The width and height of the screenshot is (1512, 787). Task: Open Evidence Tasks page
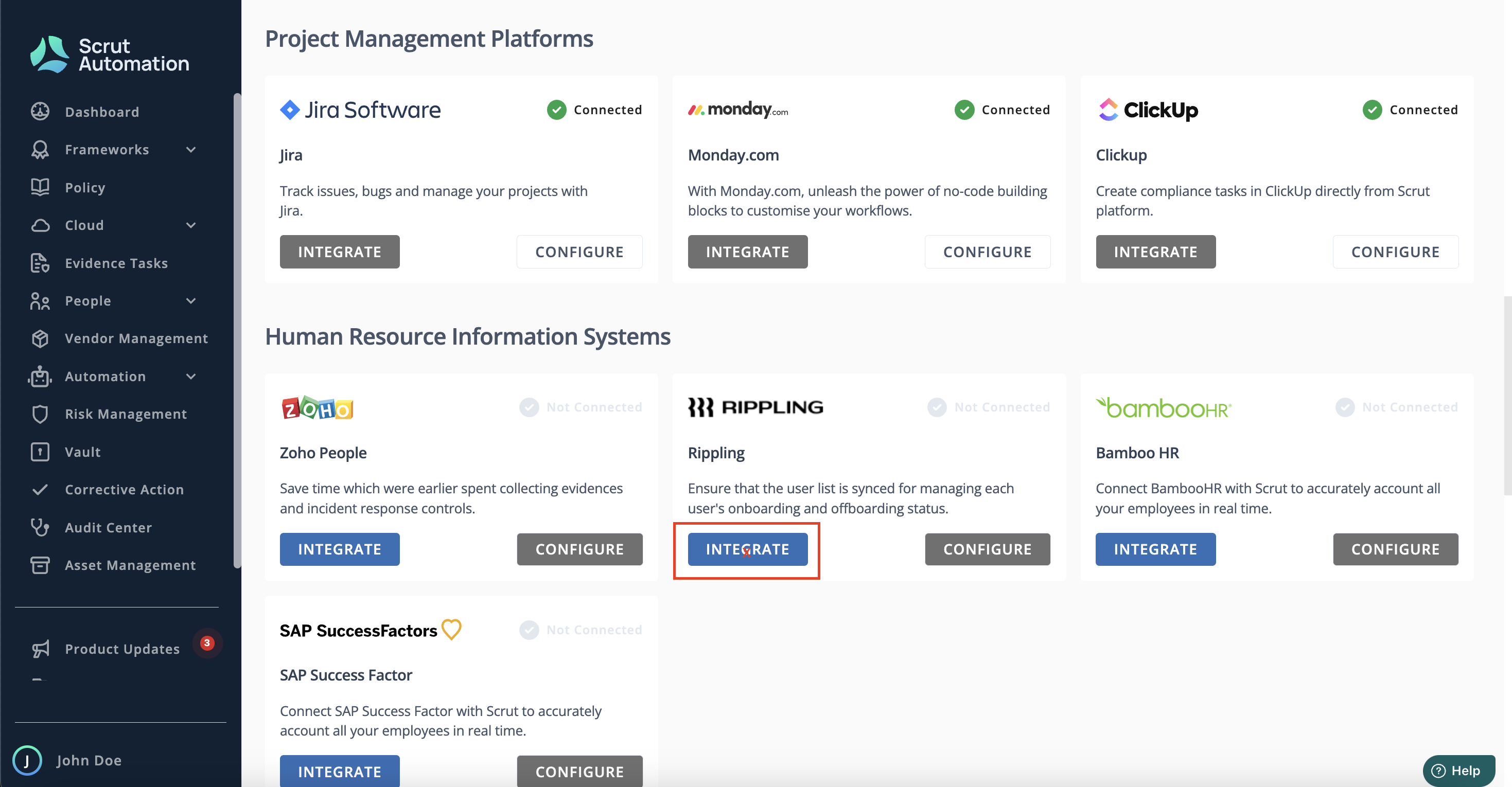[116, 263]
